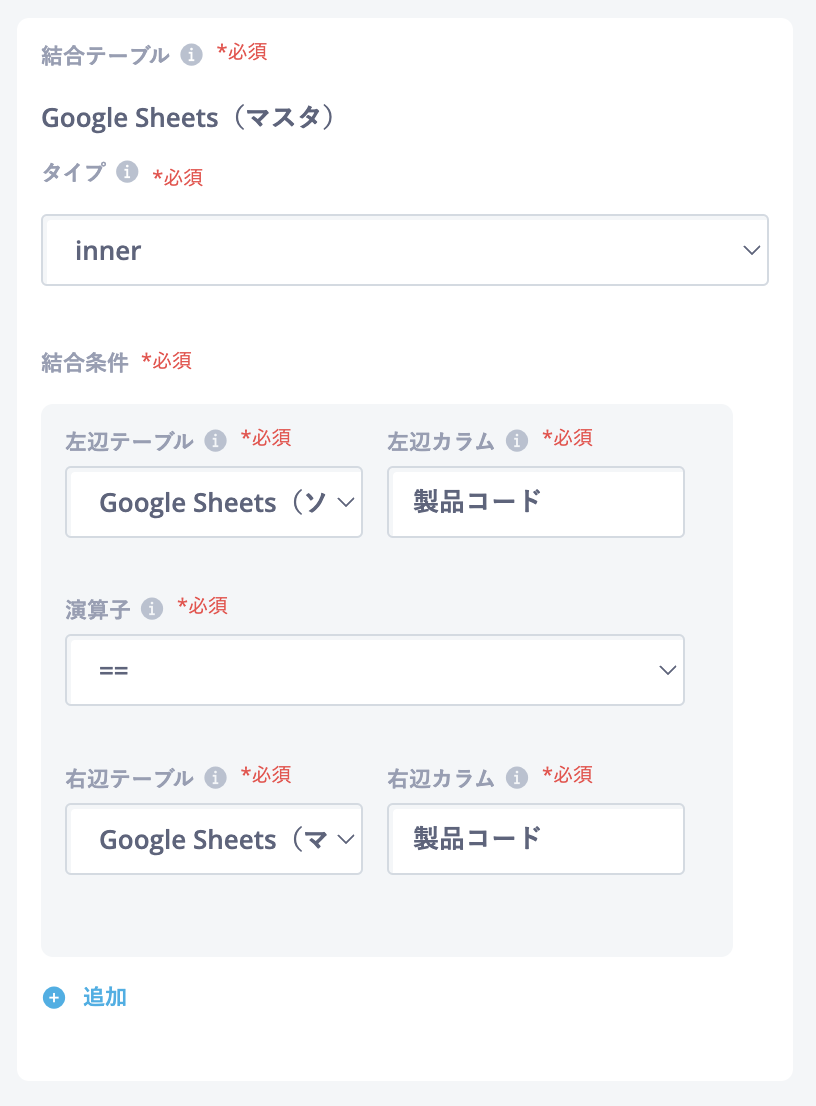The height and width of the screenshot is (1106, 816).
Task: Click the 結合テーブル field label
Action: 105,55
